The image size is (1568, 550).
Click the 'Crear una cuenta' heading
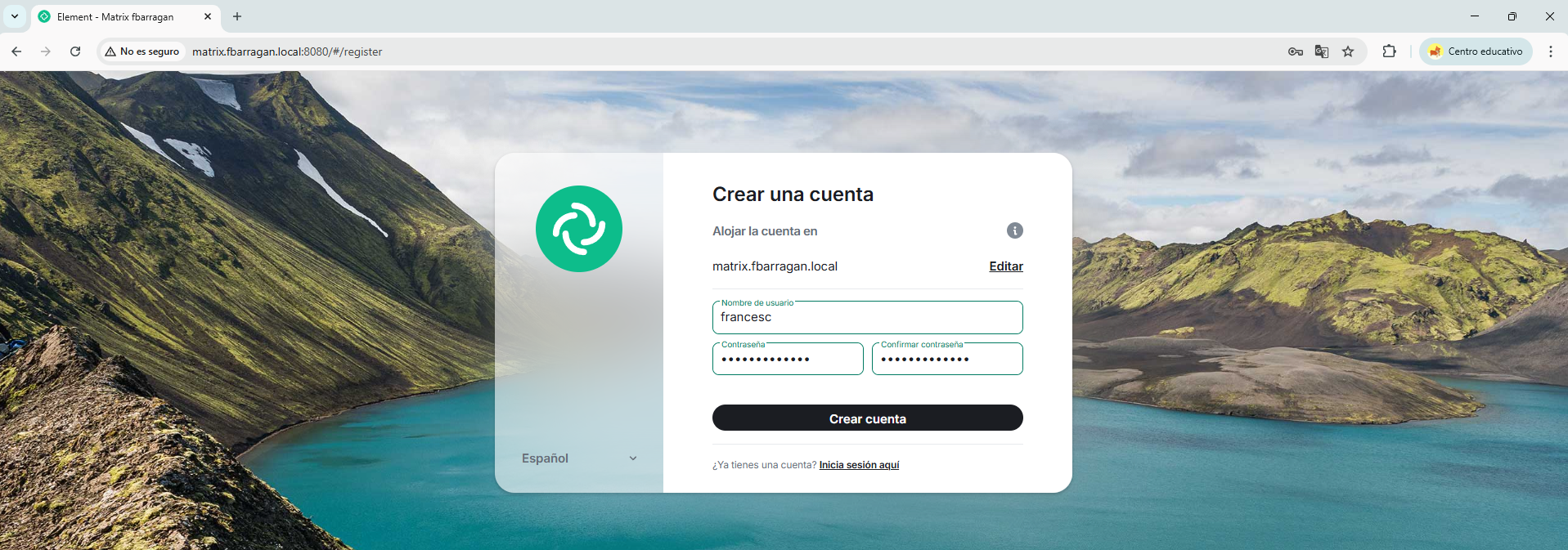click(x=793, y=195)
